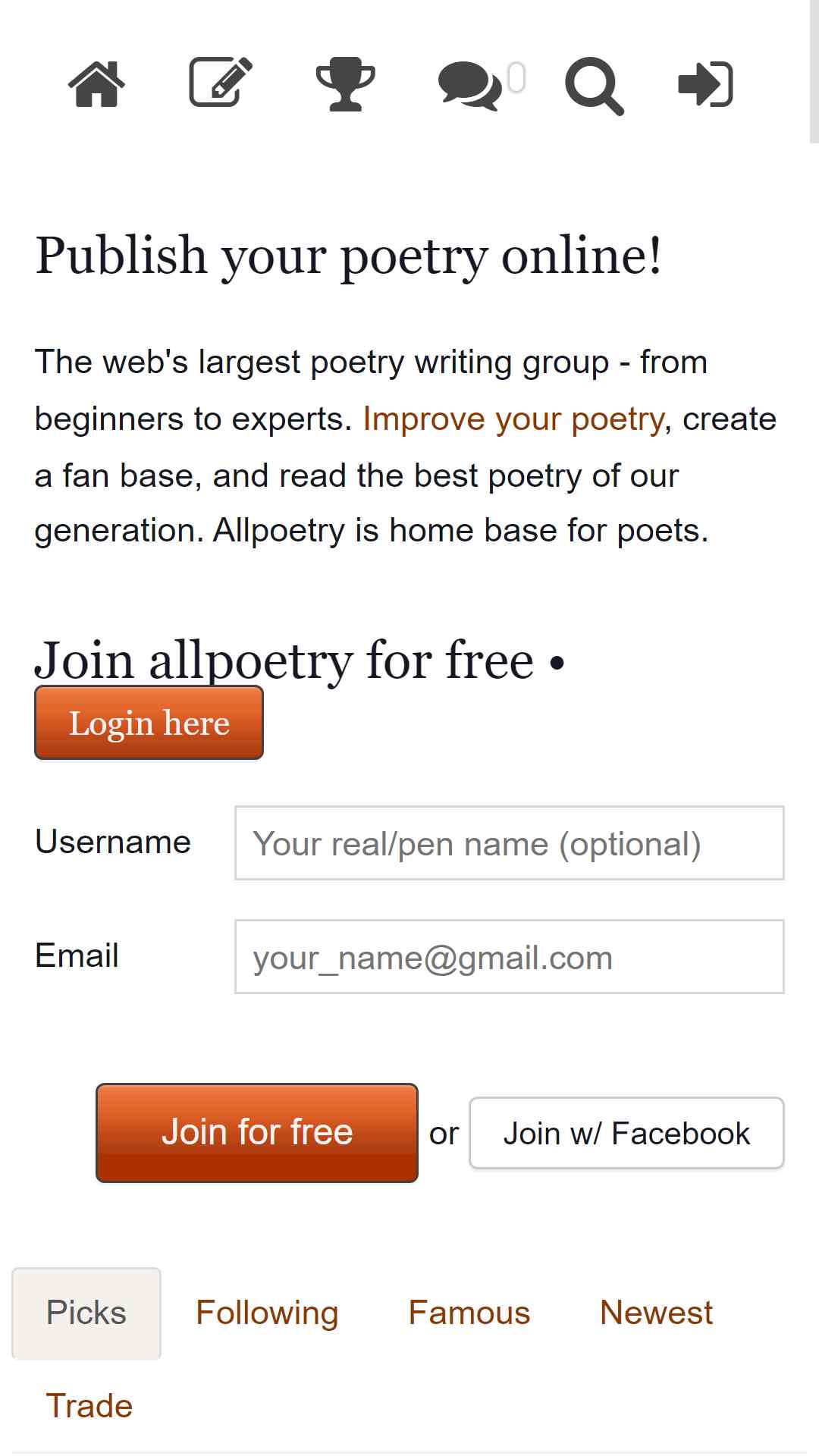The image size is (819, 1456).
Task: Switch to the Famous tab
Action: pos(469,1313)
